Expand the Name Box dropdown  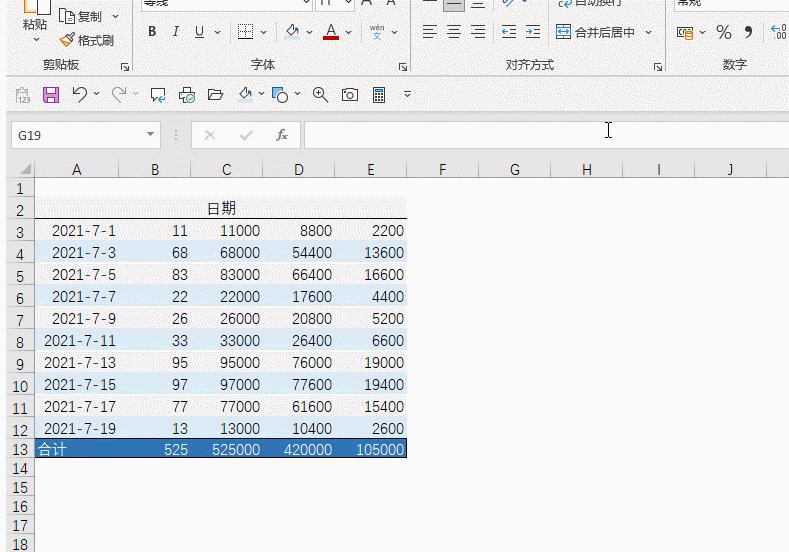pos(151,135)
